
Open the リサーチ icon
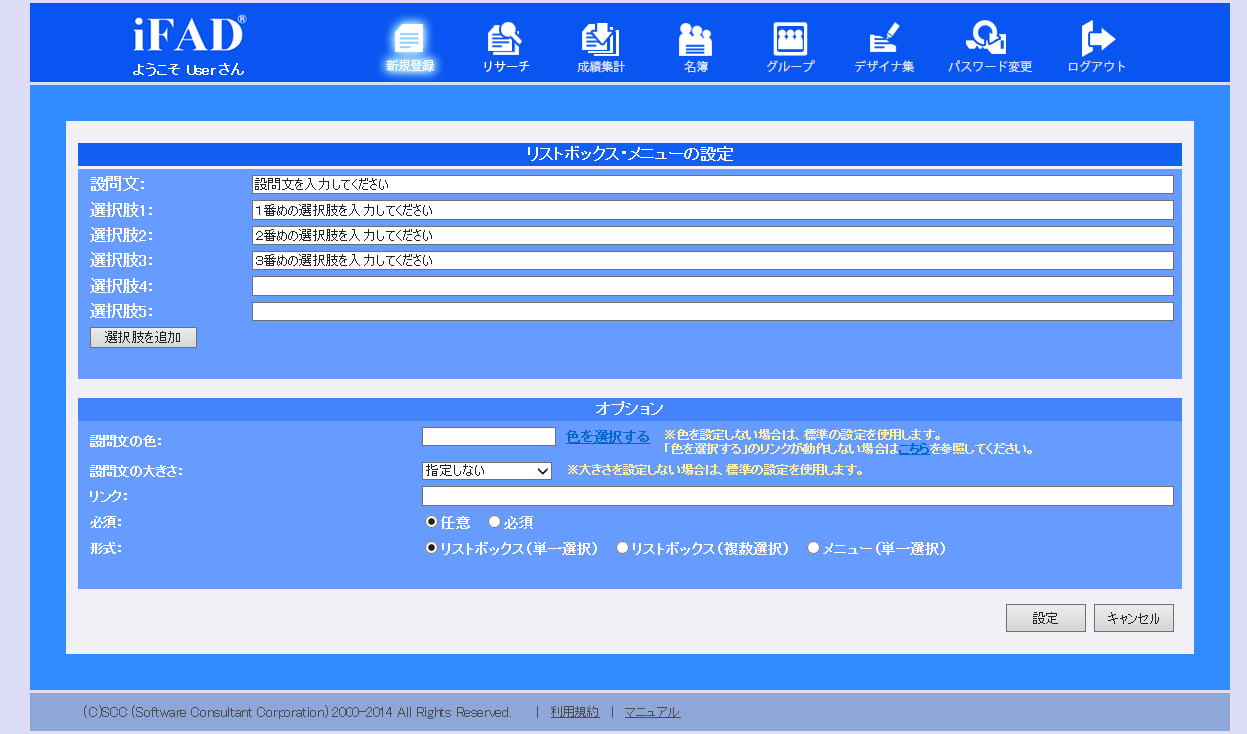[x=505, y=40]
